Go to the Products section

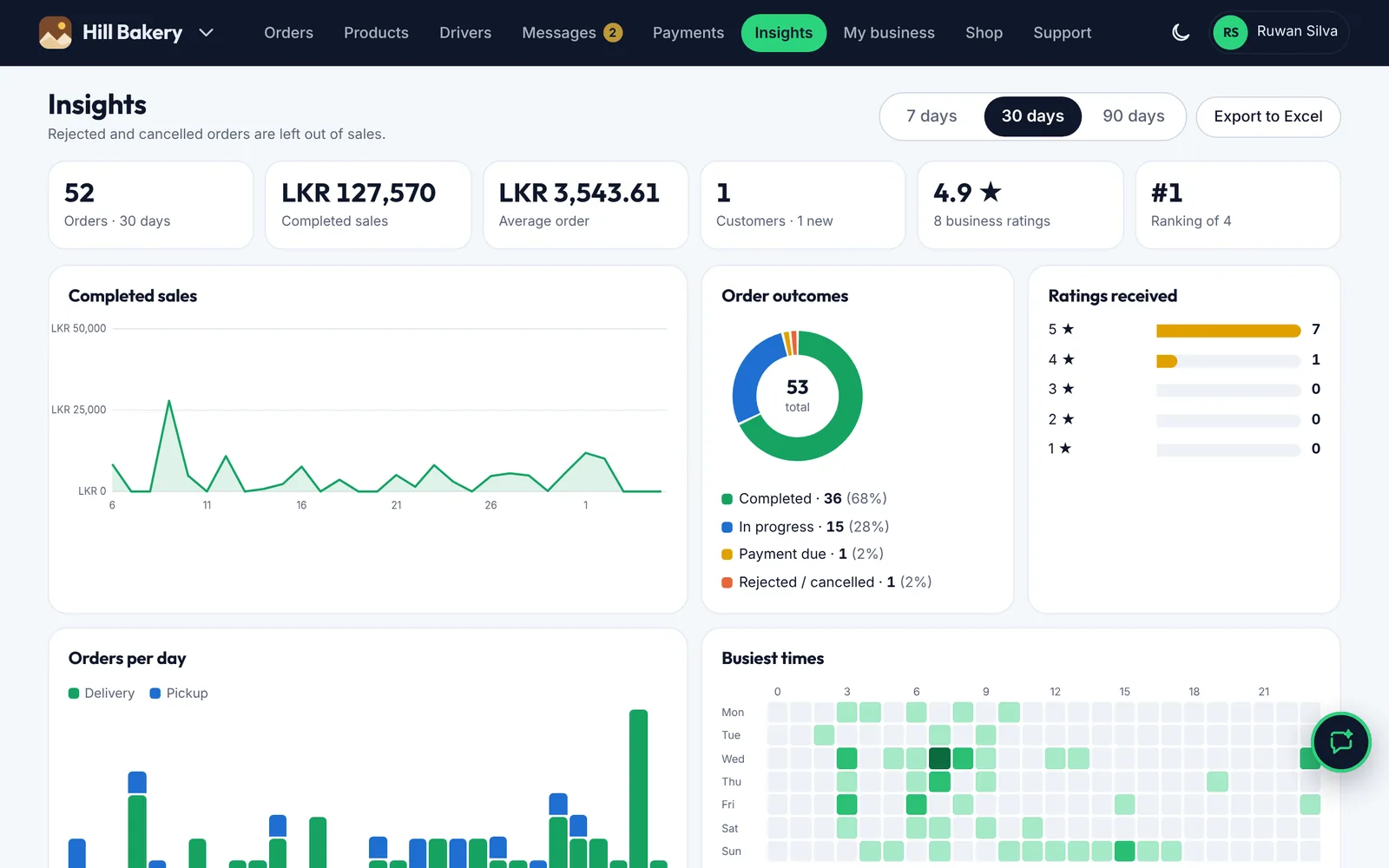tap(376, 33)
